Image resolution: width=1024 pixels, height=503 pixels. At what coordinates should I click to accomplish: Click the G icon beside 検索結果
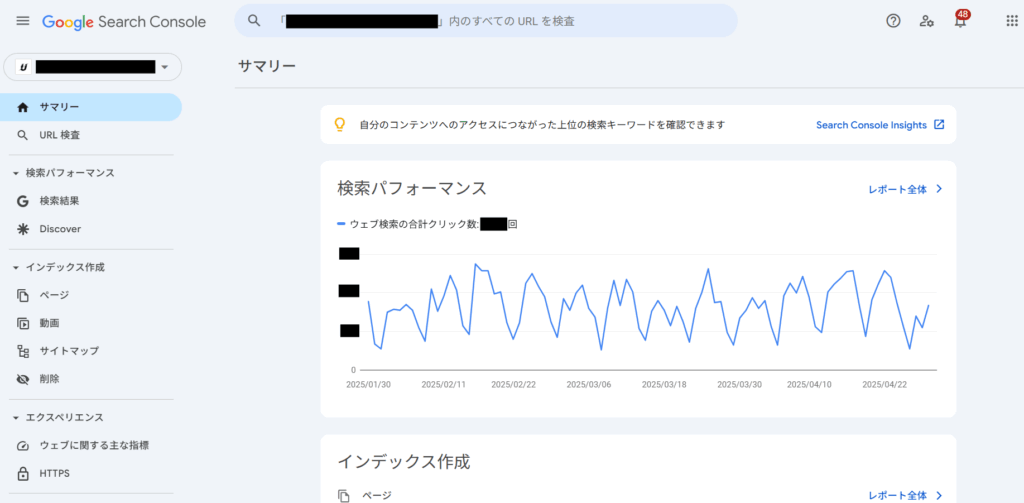click(x=23, y=201)
